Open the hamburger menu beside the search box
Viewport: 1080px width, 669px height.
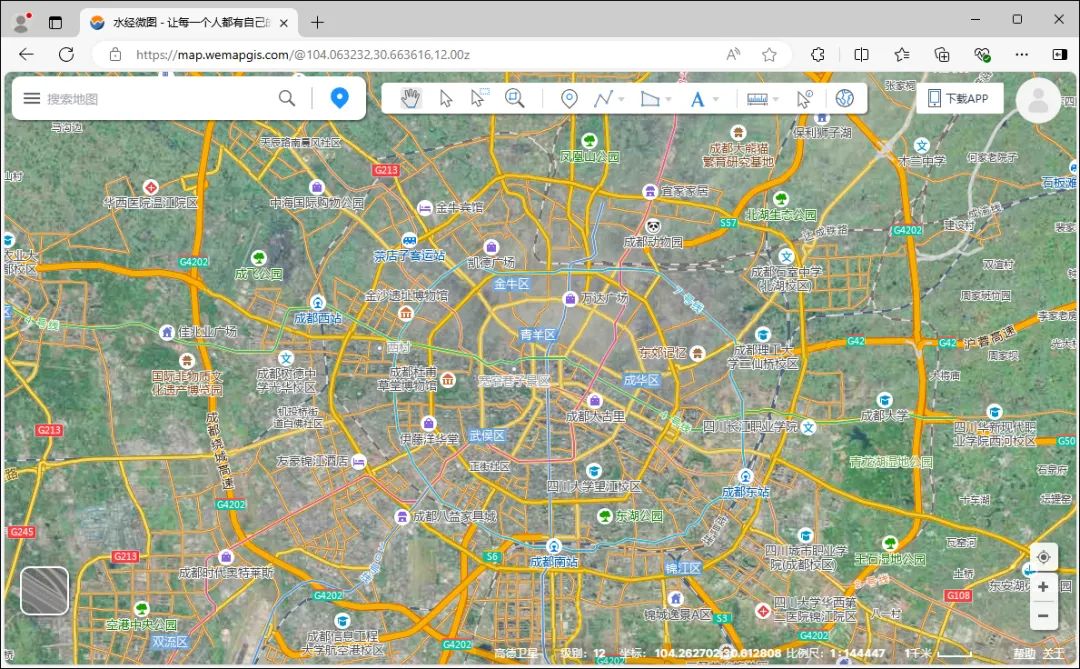[x=32, y=99]
